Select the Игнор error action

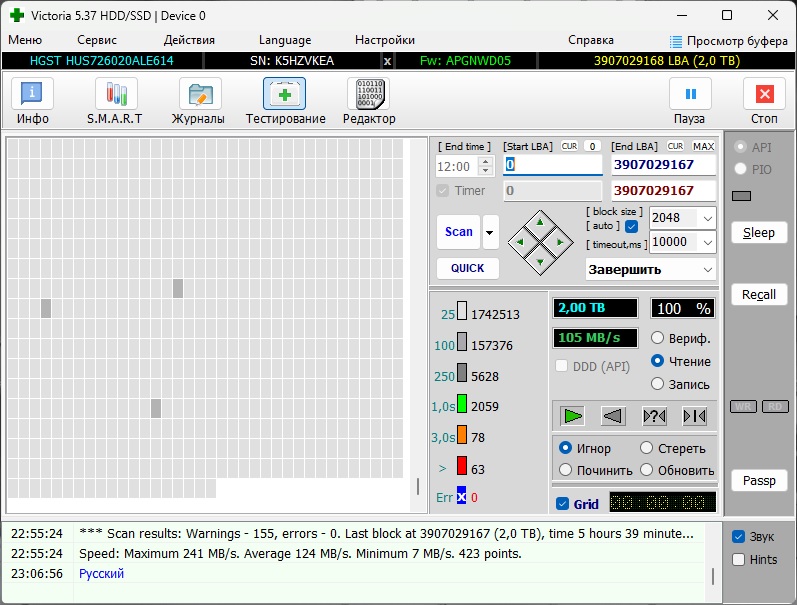565,448
